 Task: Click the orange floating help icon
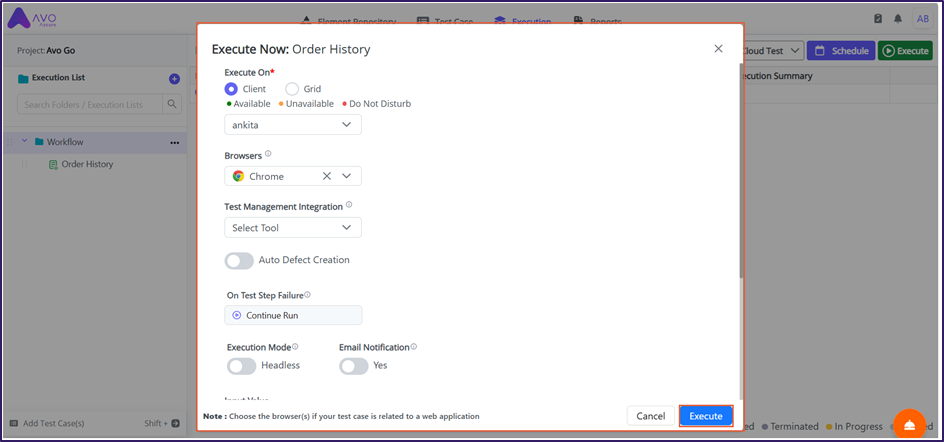(909, 425)
